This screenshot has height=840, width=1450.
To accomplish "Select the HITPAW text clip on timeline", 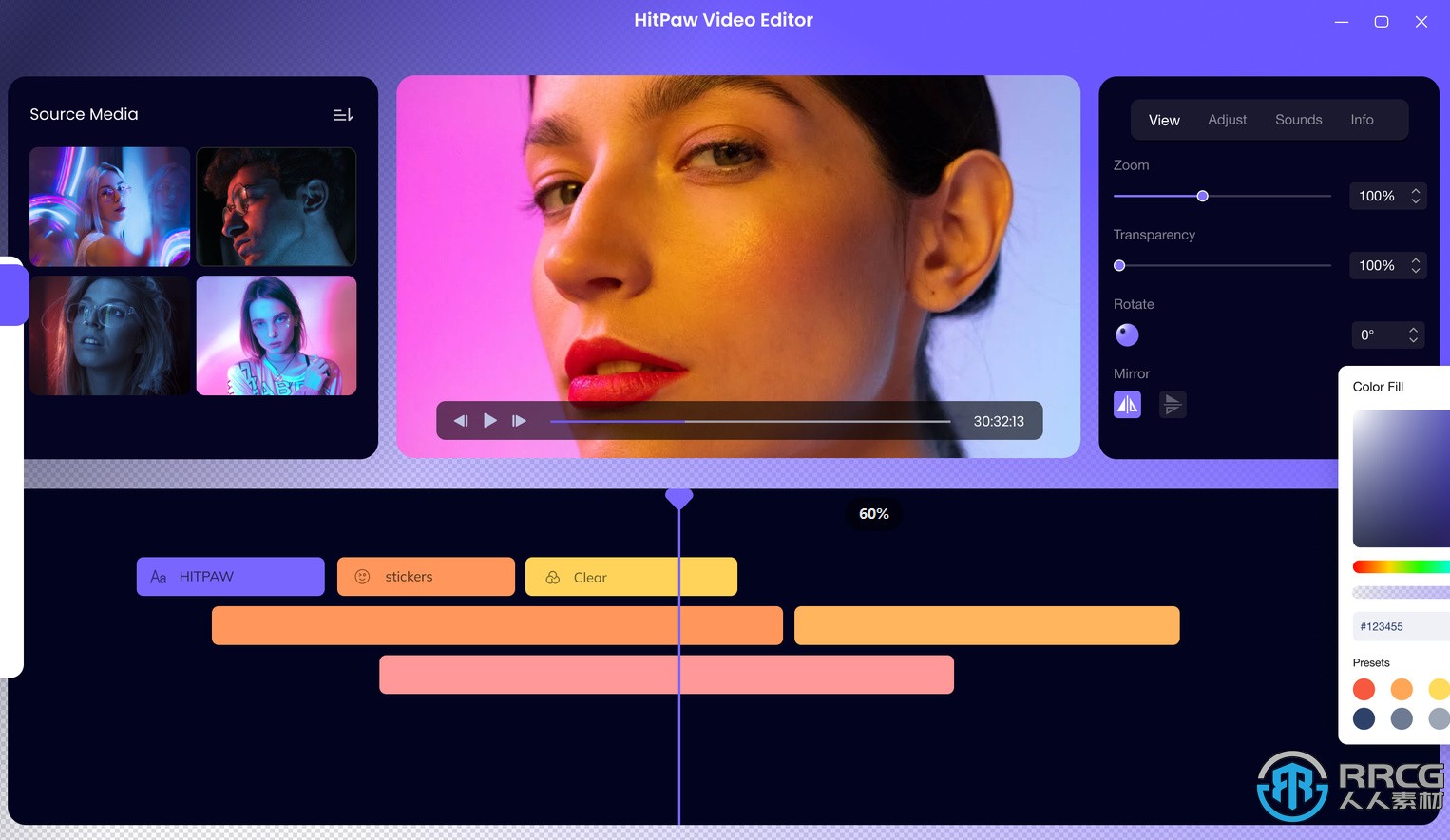I will pyautogui.click(x=231, y=577).
